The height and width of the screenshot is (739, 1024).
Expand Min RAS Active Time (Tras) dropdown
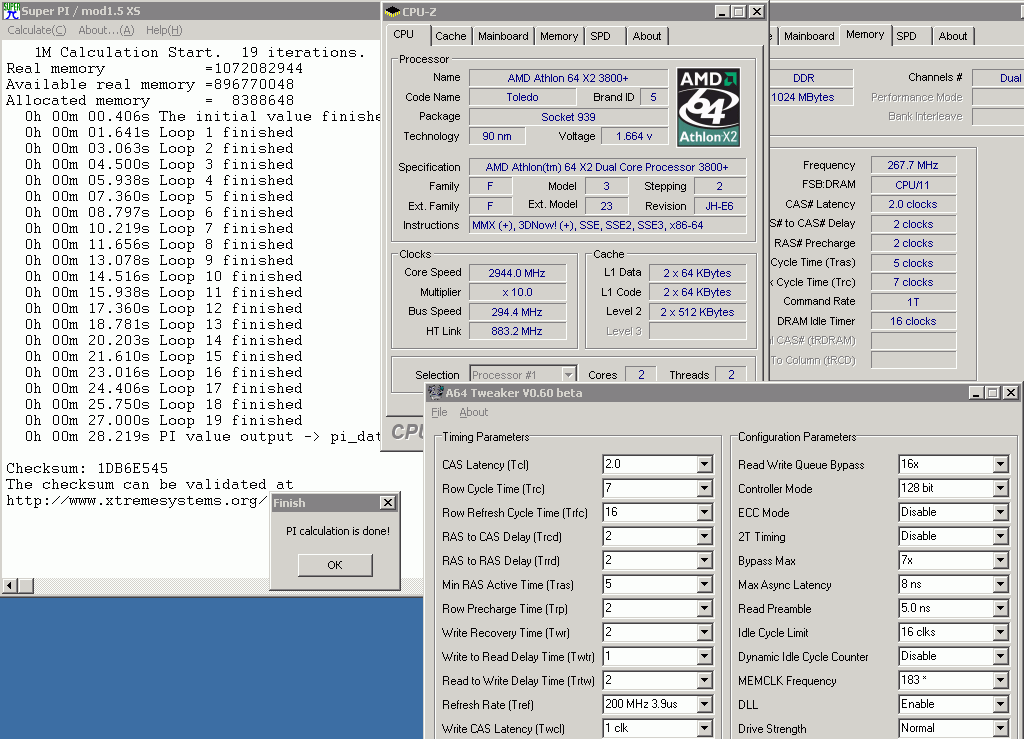704,584
